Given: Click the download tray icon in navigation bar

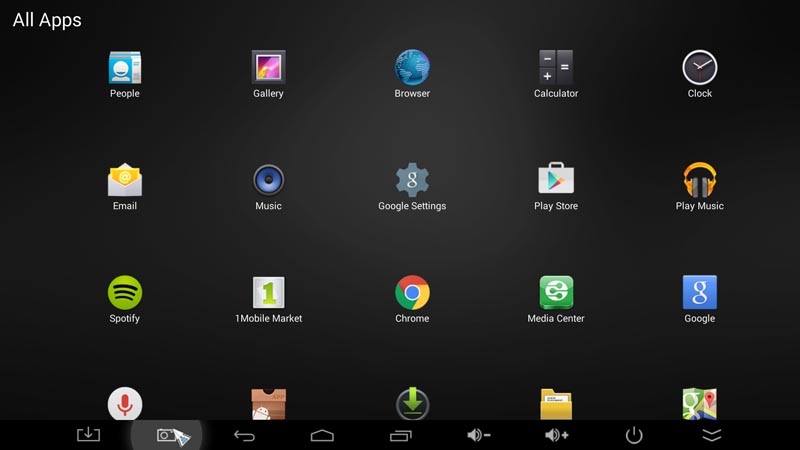Looking at the screenshot, I should click(88, 435).
